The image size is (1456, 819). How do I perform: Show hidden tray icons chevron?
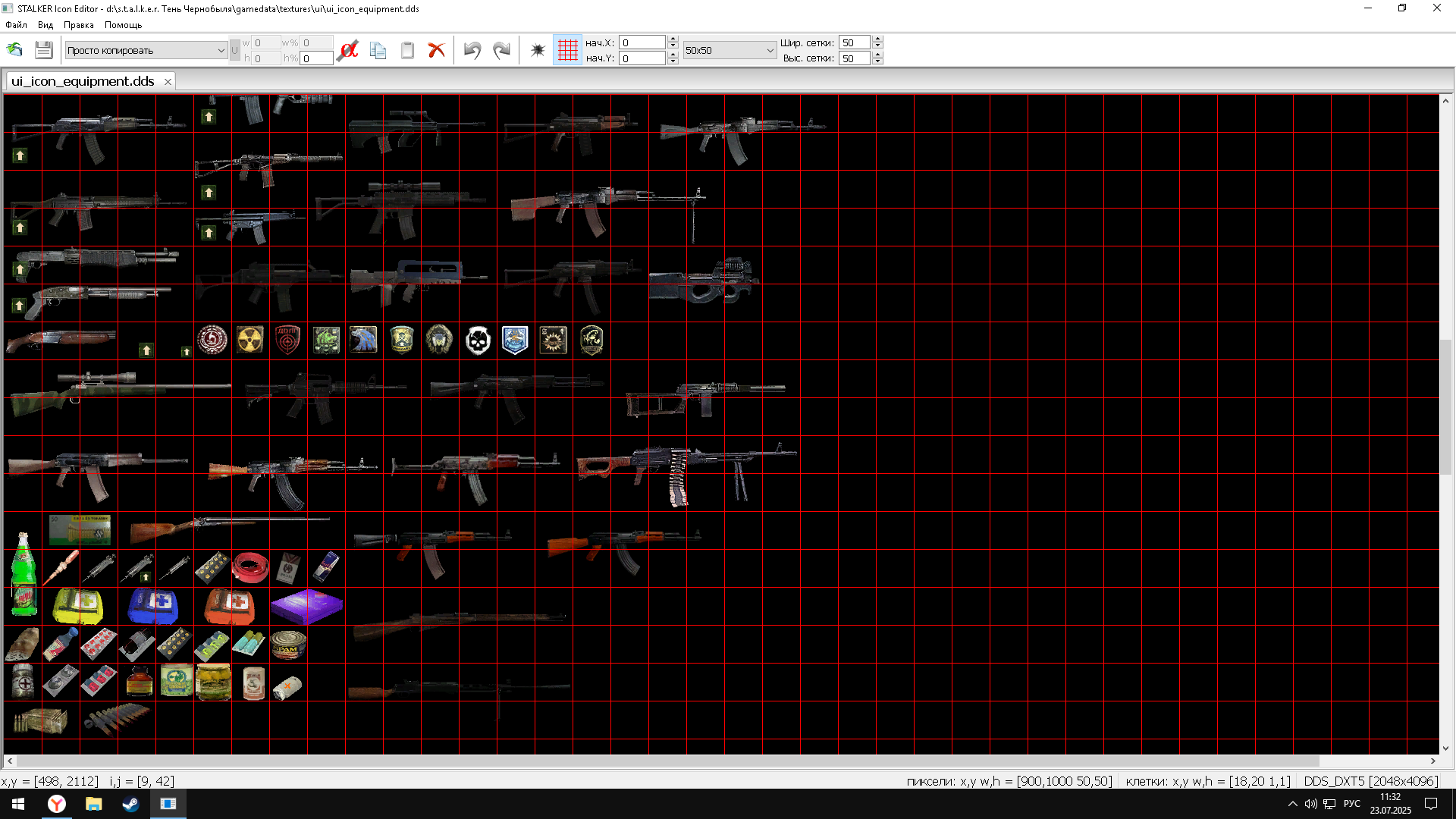point(1292,804)
